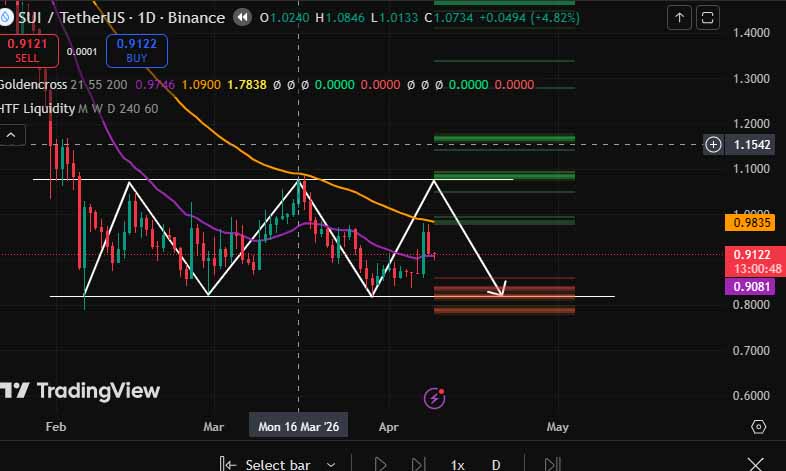The image size is (786, 471).
Task: Open the purple lightning bolt event icon
Action: [x=434, y=398]
